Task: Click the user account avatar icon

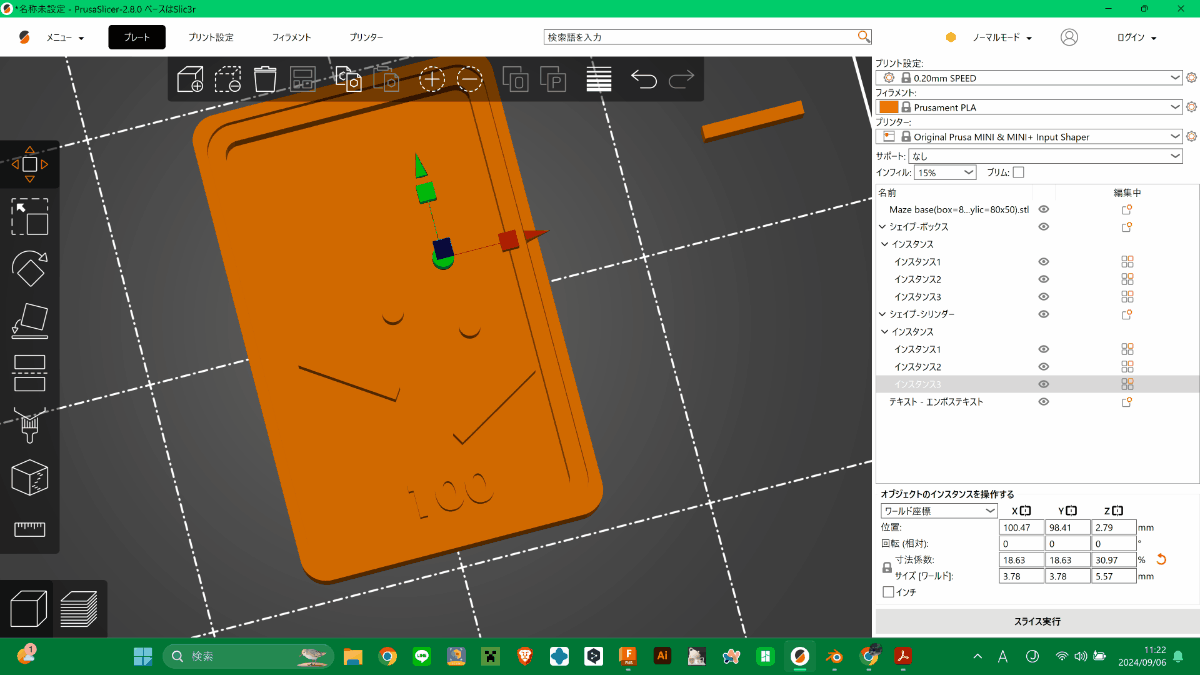Action: (x=1069, y=37)
